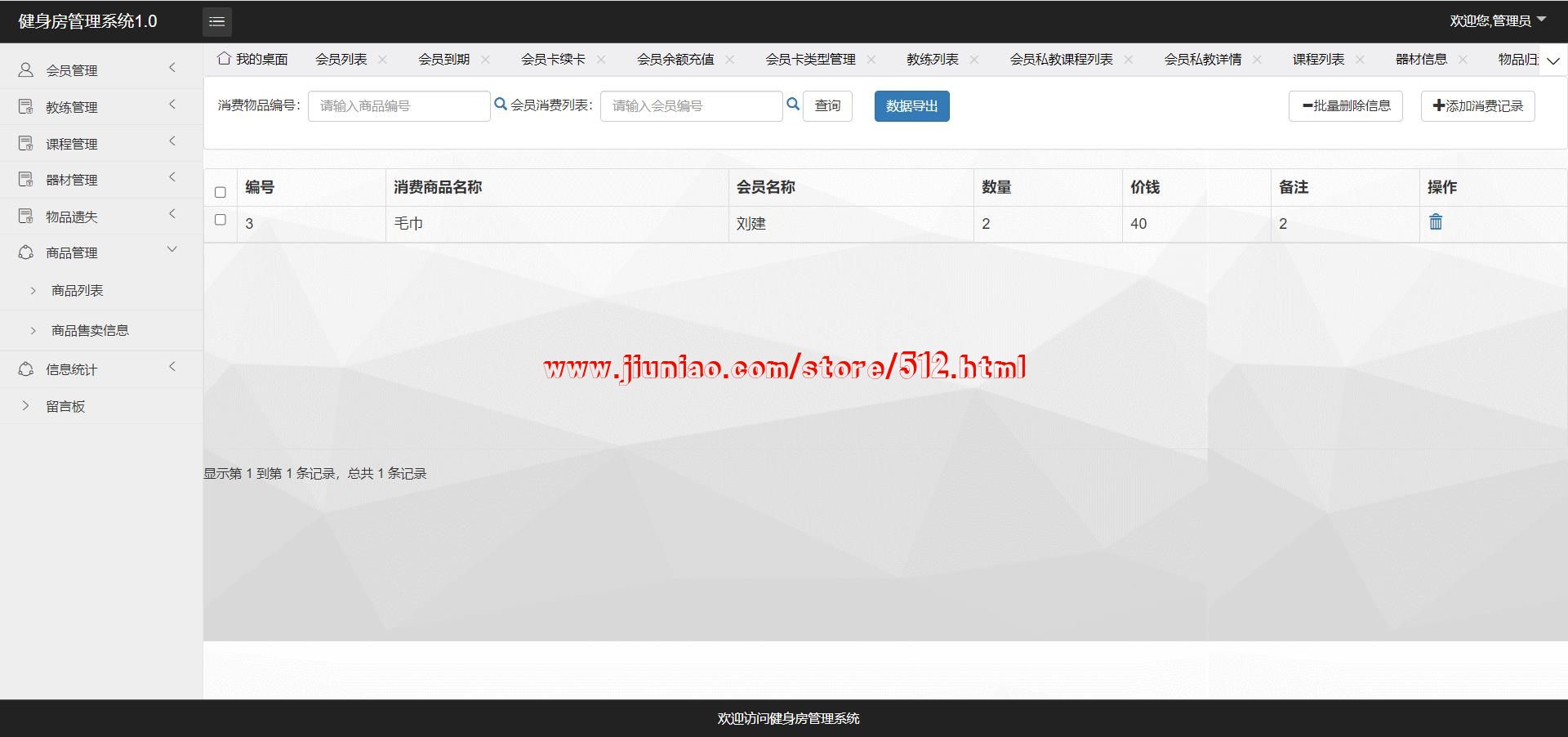The image size is (1568, 737).
Task: Click the 批量删除信息 button
Action: [1345, 106]
